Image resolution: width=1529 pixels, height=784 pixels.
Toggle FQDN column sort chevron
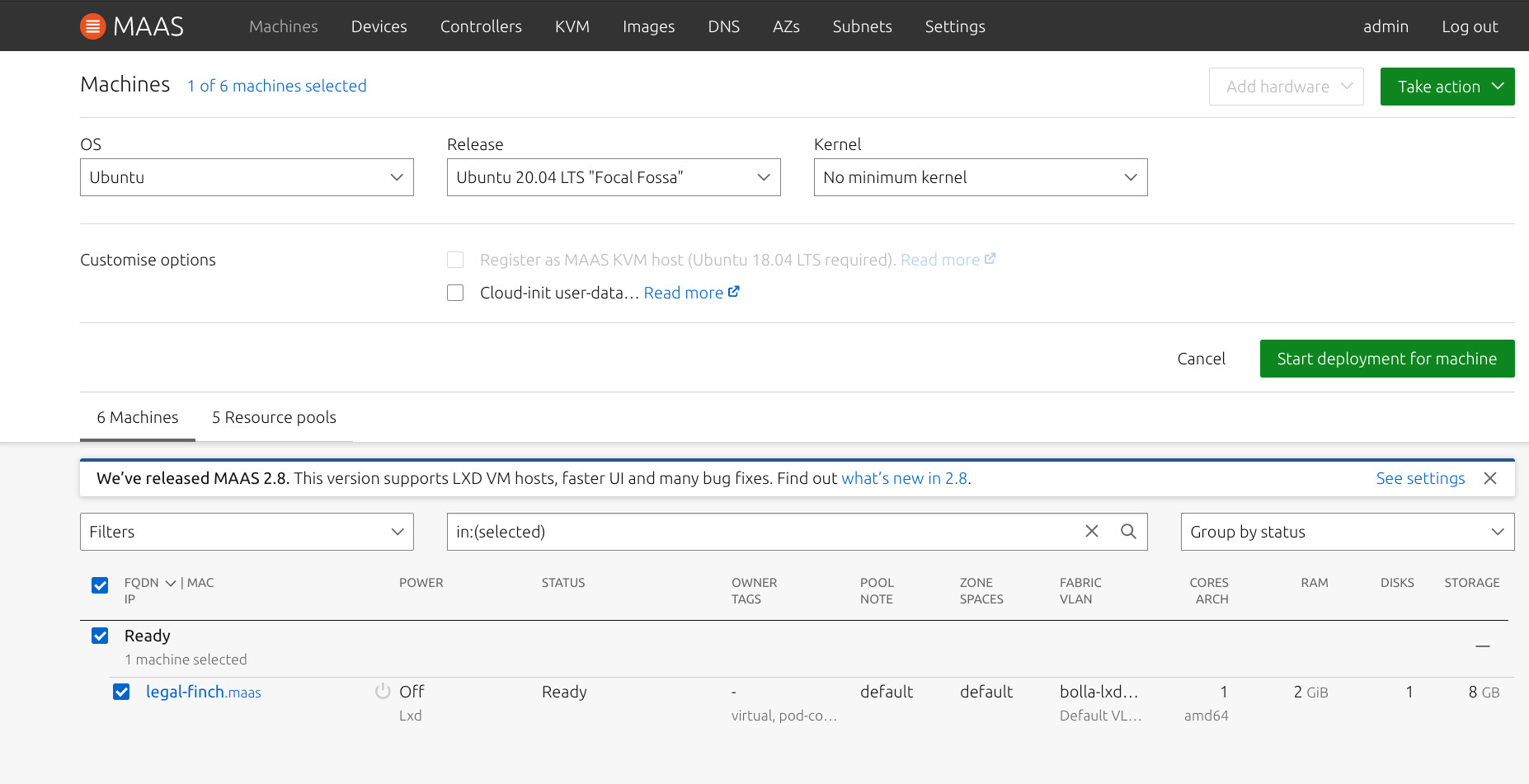click(171, 583)
